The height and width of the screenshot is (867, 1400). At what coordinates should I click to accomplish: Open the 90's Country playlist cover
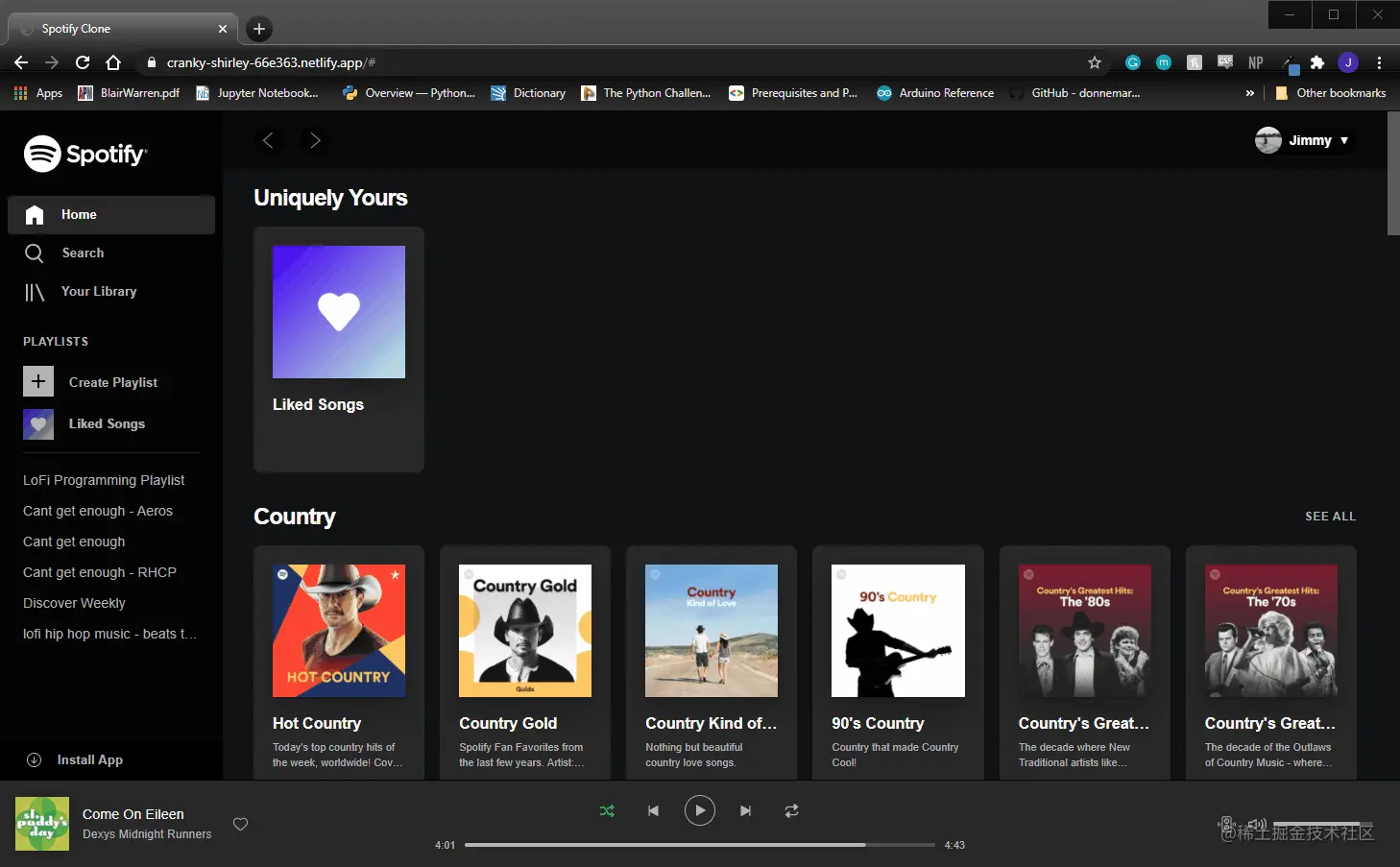[x=898, y=631]
